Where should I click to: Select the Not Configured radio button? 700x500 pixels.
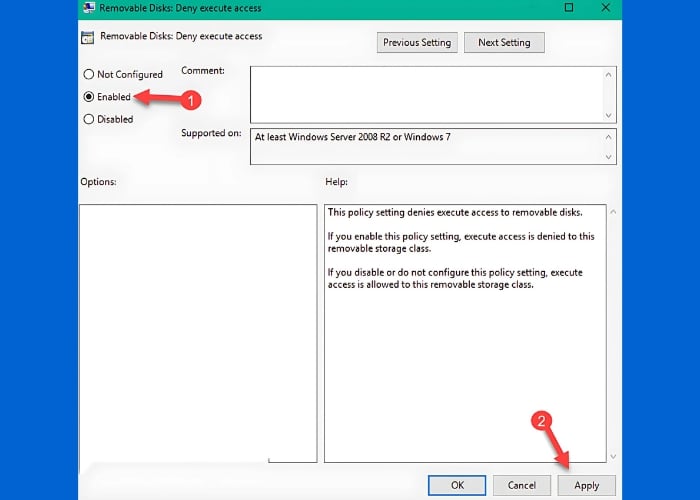89,74
